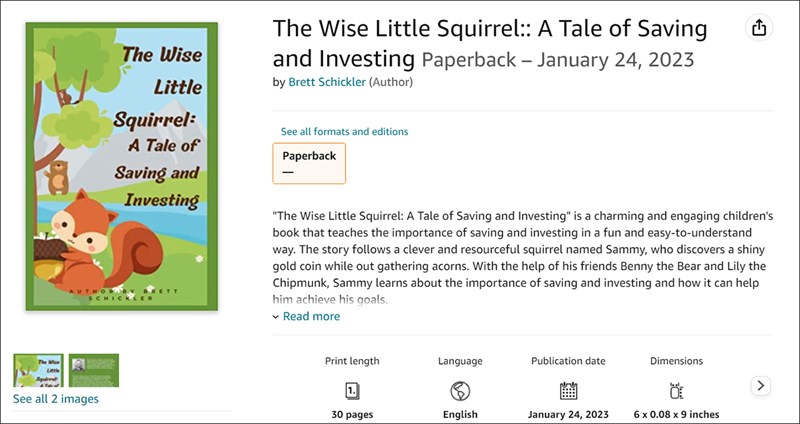Open author Brett Schickler's page
The height and width of the screenshot is (424, 800).
coord(326,82)
